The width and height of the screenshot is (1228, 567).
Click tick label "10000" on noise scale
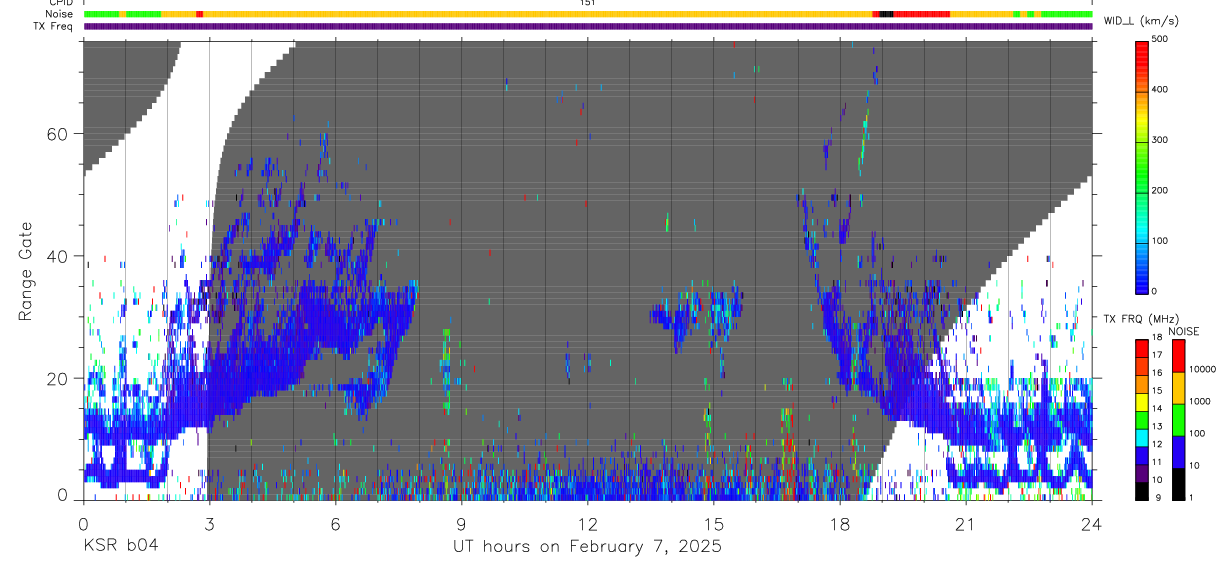1205,370
